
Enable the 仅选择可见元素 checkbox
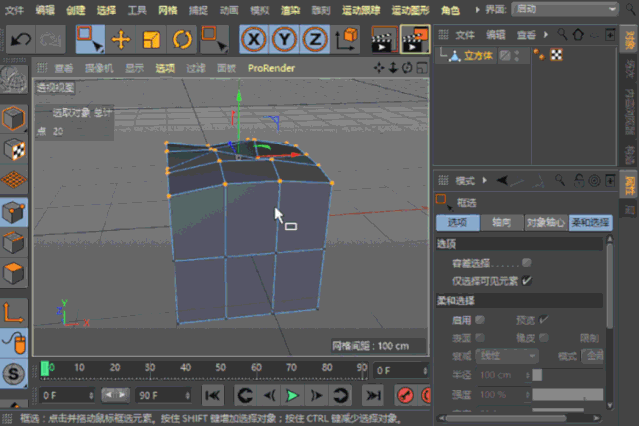pos(527,280)
